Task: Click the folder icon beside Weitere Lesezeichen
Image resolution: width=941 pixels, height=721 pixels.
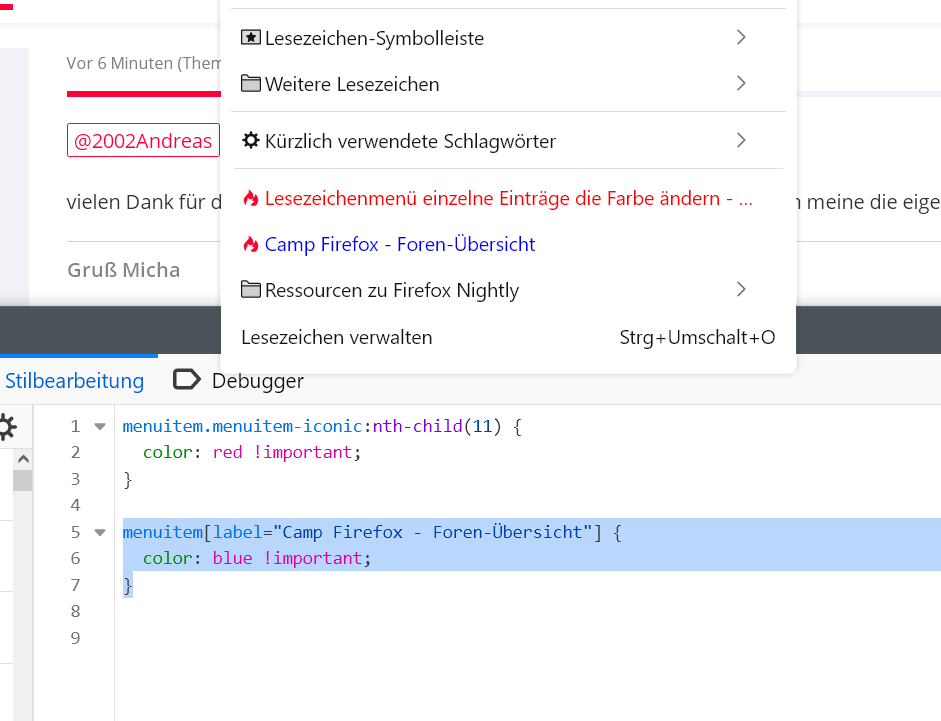Action: pyautogui.click(x=251, y=84)
